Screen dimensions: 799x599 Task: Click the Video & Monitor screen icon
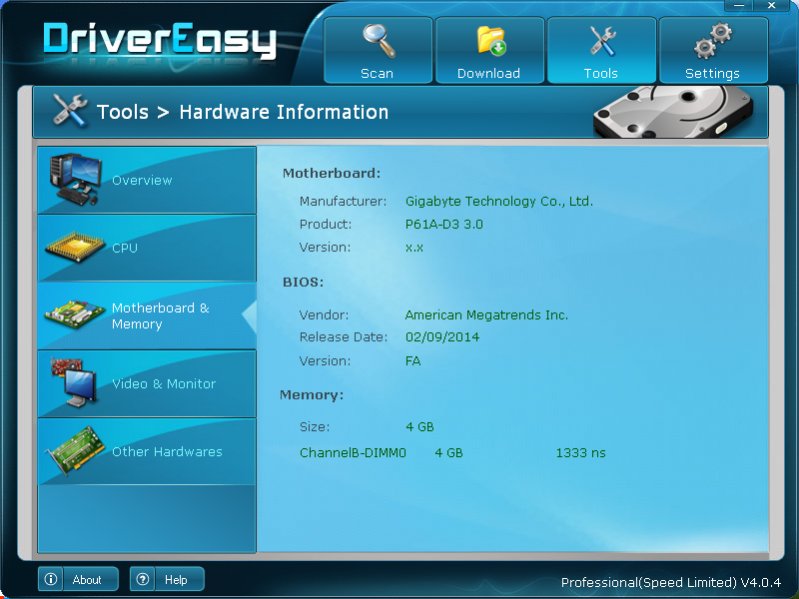tap(74, 383)
